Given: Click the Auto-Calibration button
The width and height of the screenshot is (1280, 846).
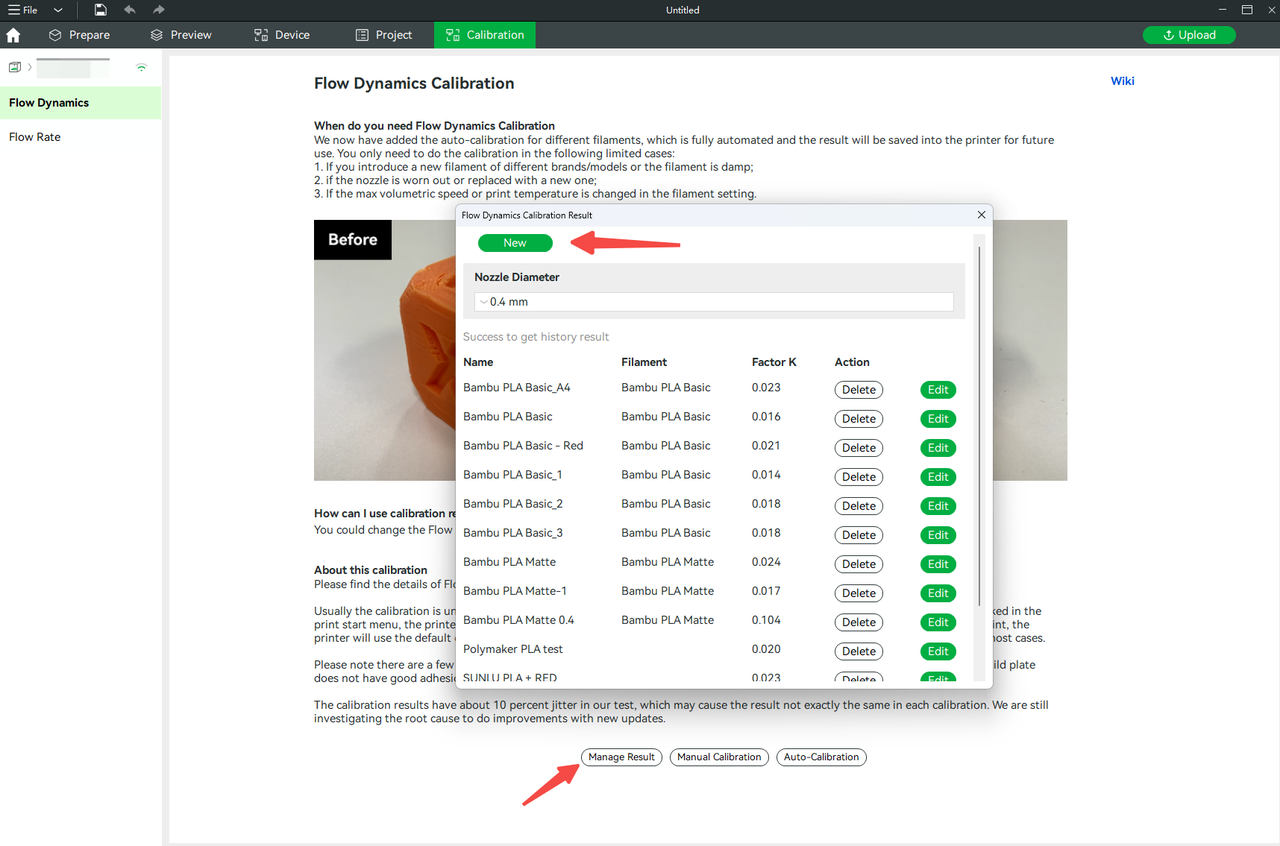Looking at the screenshot, I should click(821, 757).
